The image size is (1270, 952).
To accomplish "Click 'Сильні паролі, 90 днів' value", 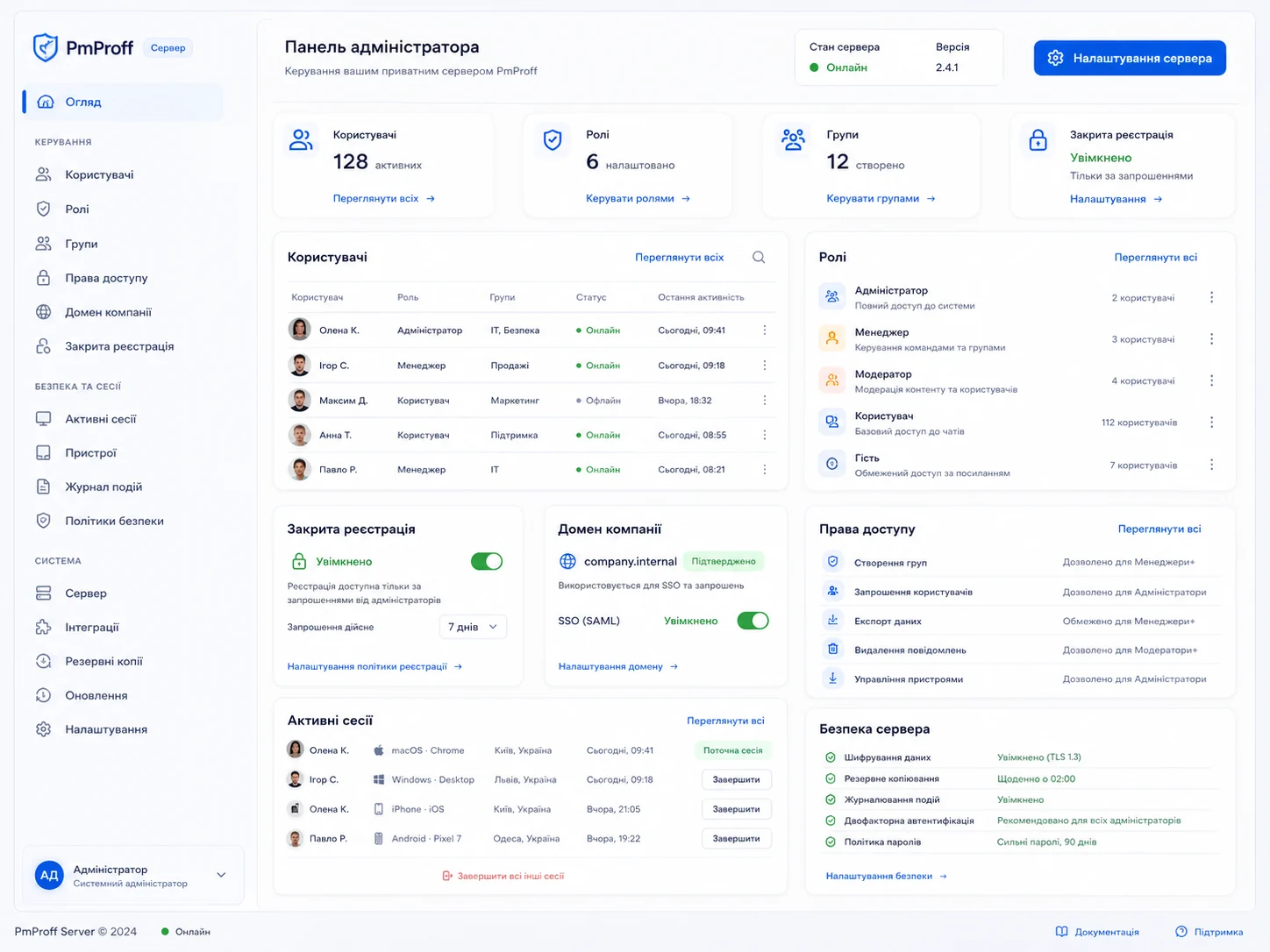I will [1046, 842].
